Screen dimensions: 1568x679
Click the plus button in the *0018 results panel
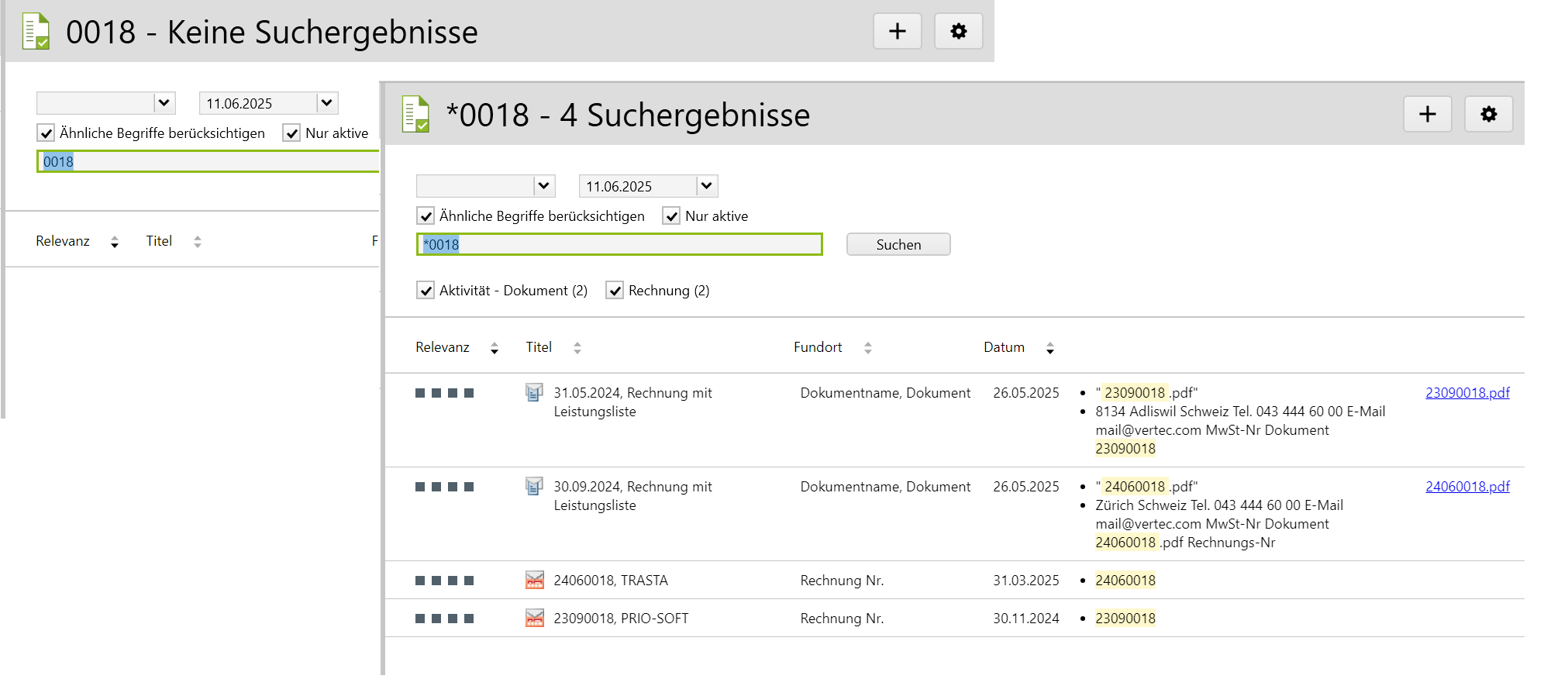tap(1427, 115)
